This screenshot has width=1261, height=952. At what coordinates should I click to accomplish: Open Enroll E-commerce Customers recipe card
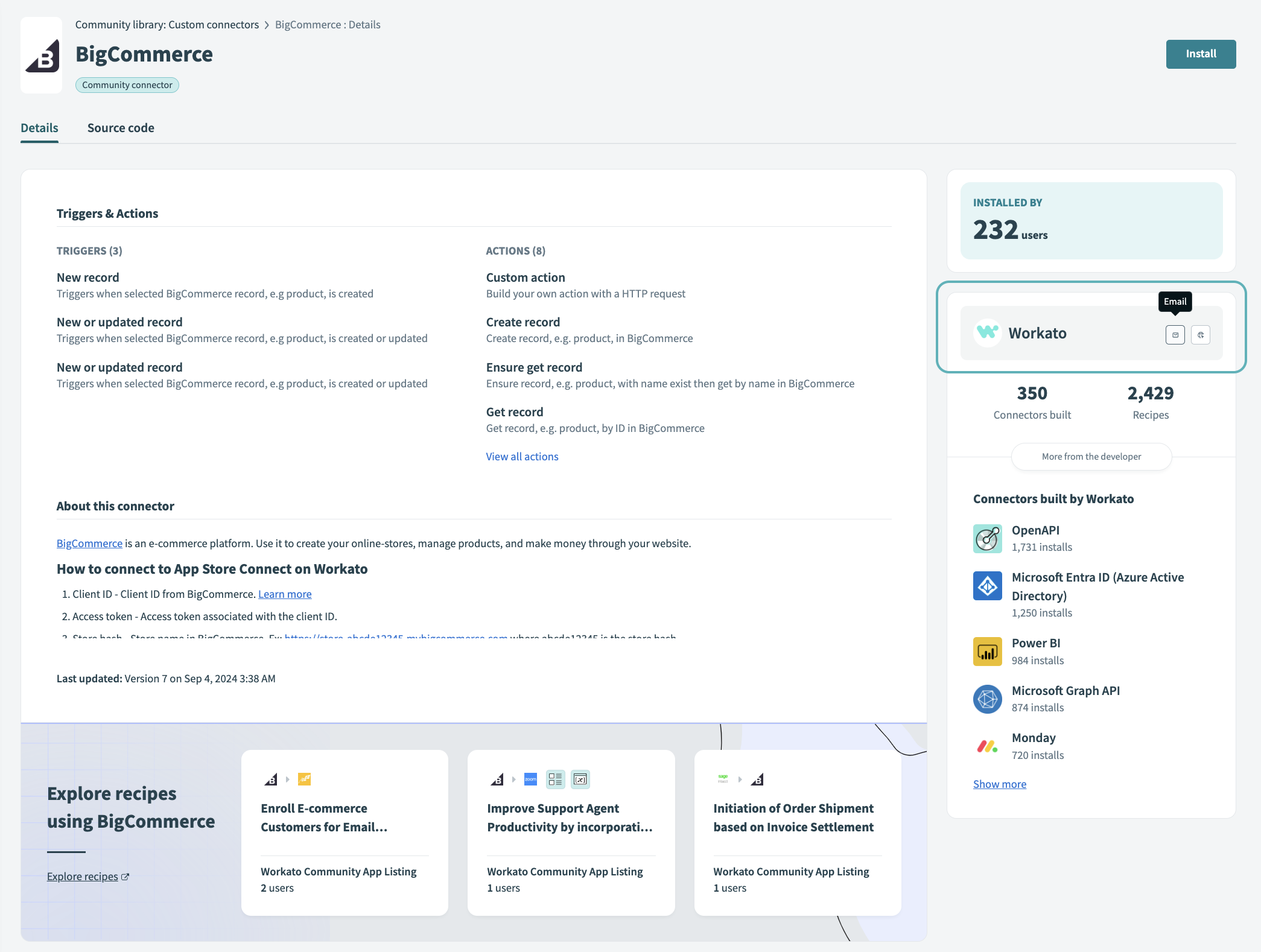click(345, 833)
